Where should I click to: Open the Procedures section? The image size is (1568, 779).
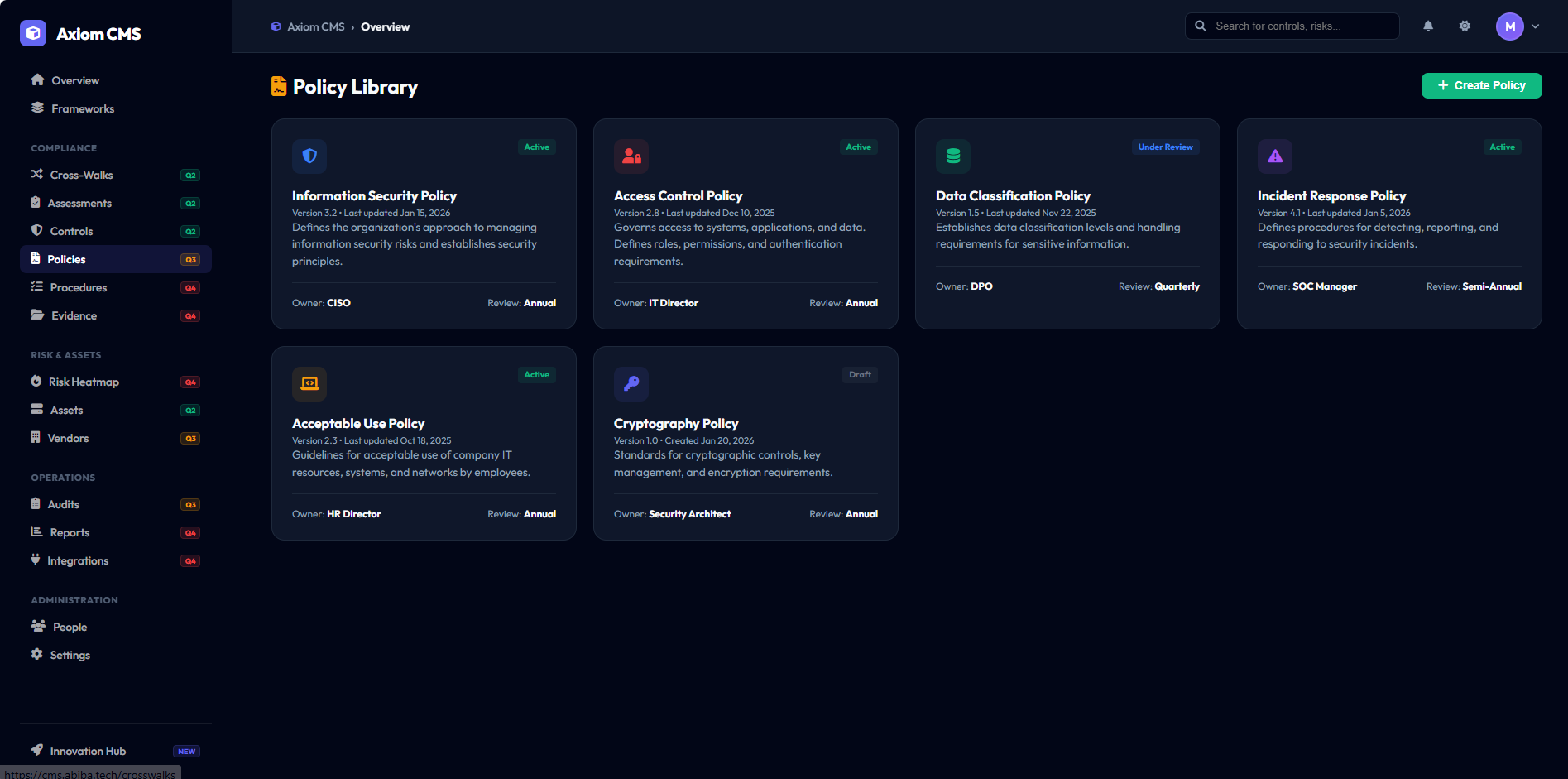click(78, 287)
